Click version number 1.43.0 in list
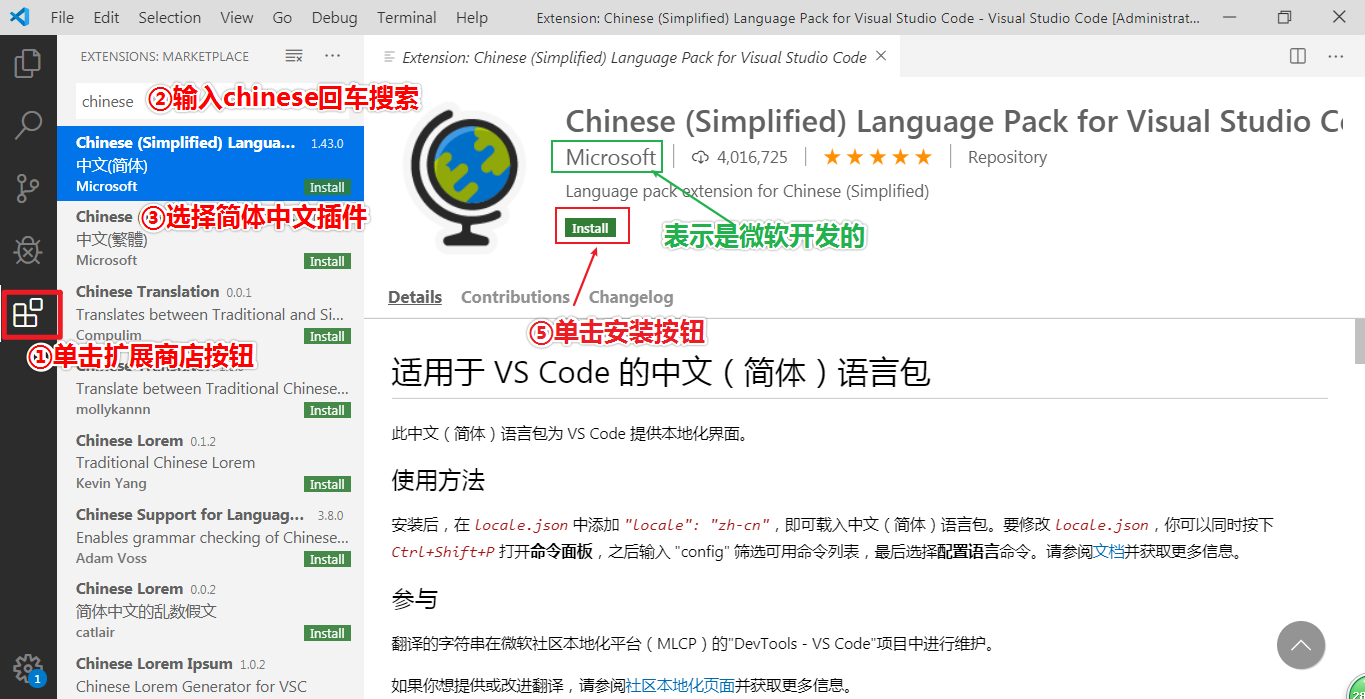Image resolution: width=1365 pixels, height=699 pixels. pyautogui.click(x=327, y=144)
